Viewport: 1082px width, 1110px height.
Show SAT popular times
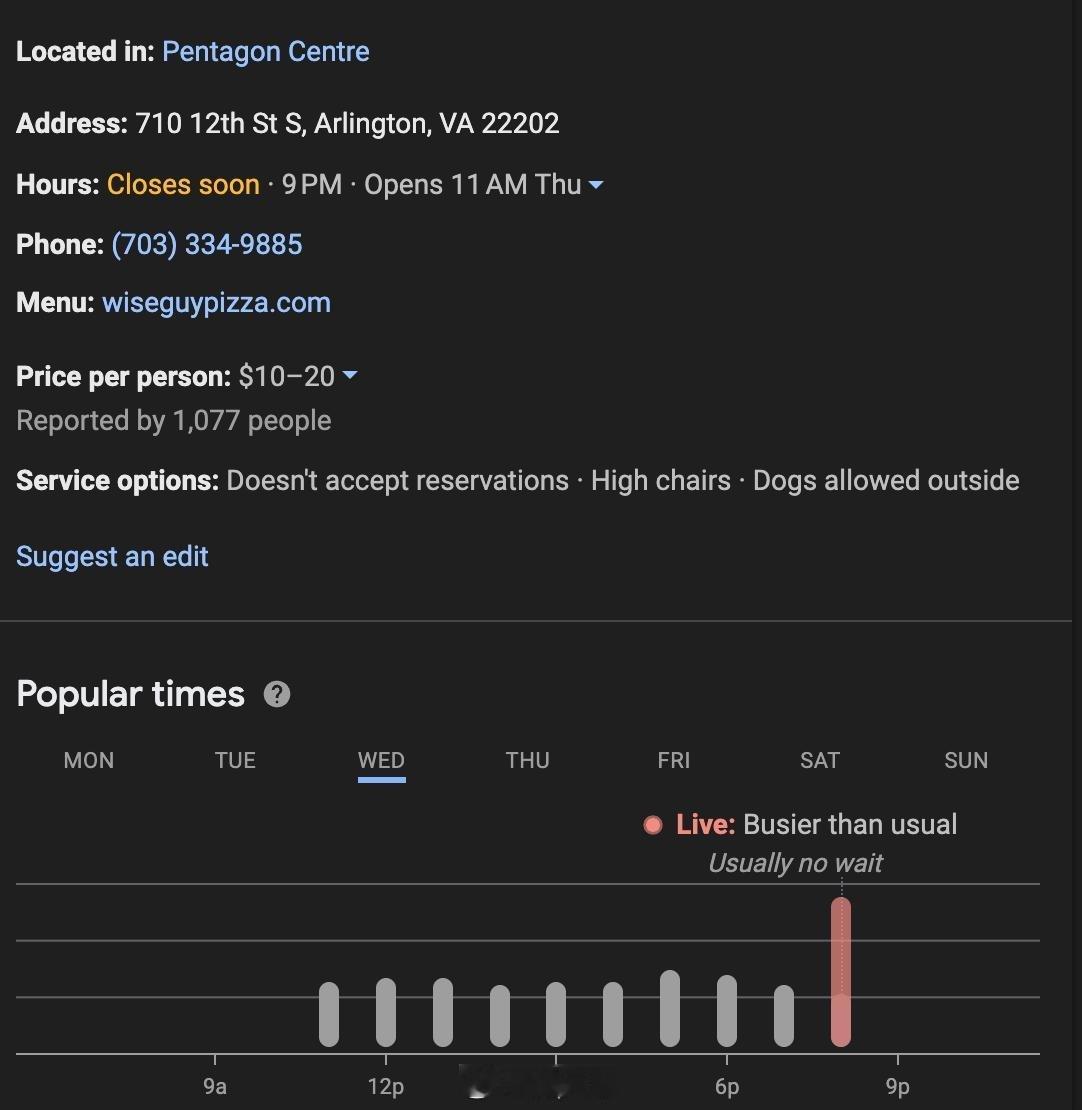tap(819, 760)
